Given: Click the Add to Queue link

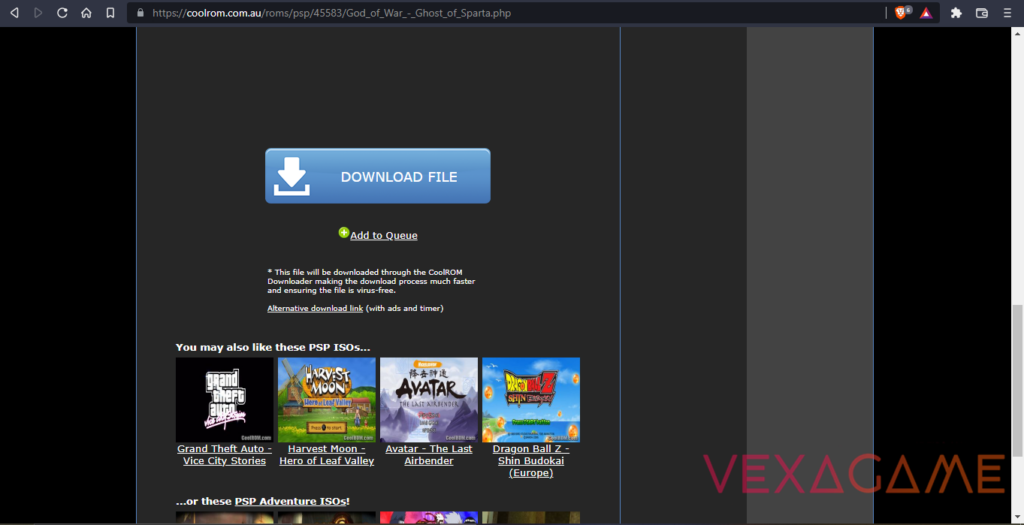Looking at the screenshot, I should pos(383,236).
